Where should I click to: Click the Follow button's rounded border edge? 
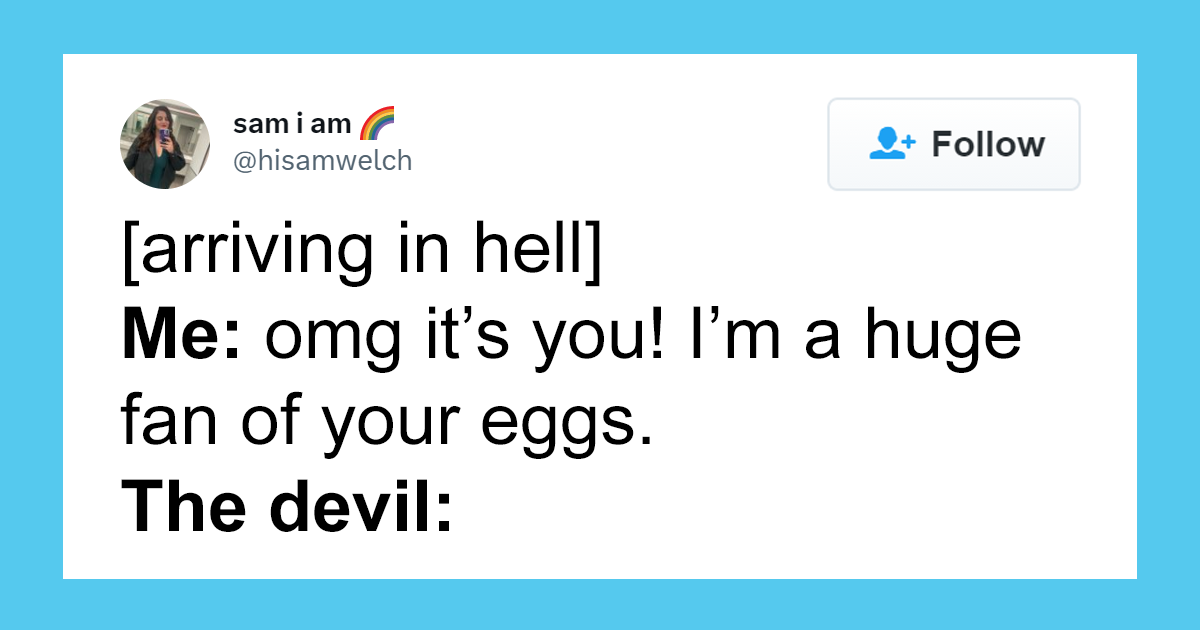(953, 100)
